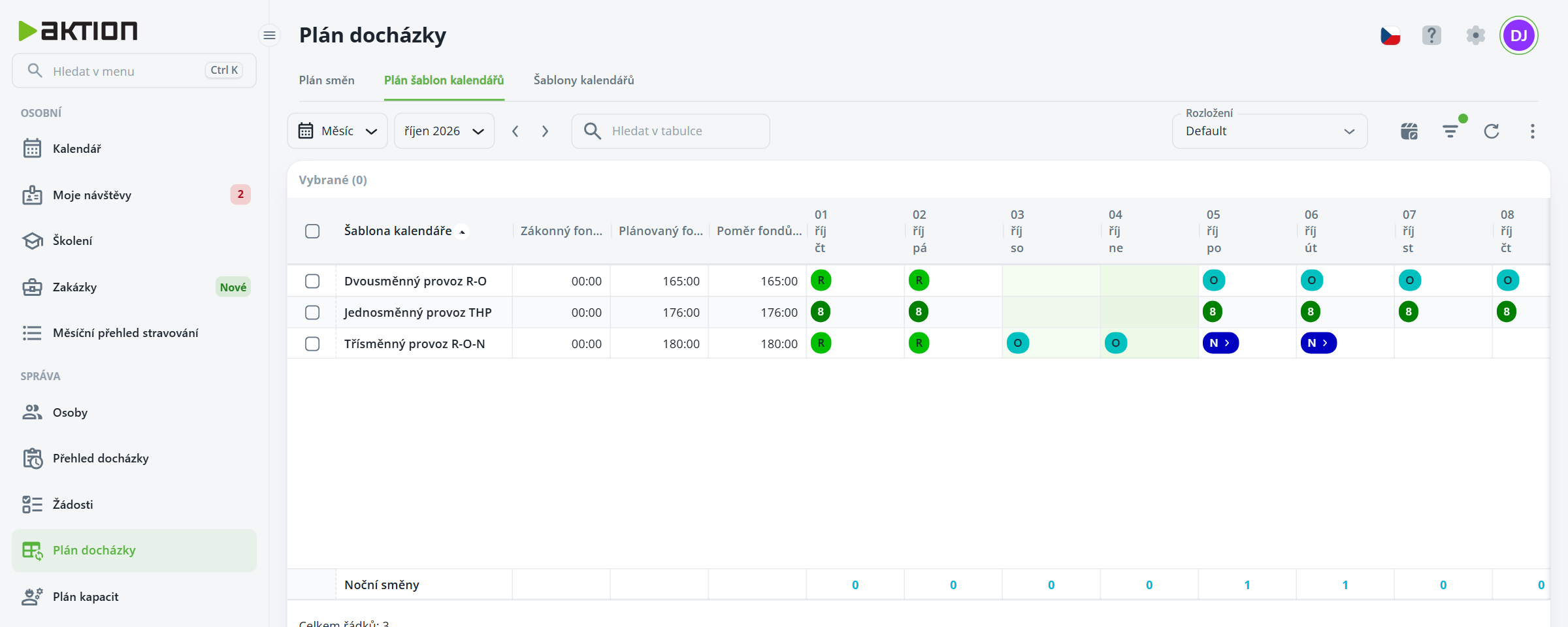Open the three-dot more options menu
The width and height of the screenshot is (1568, 627).
[1533, 131]
